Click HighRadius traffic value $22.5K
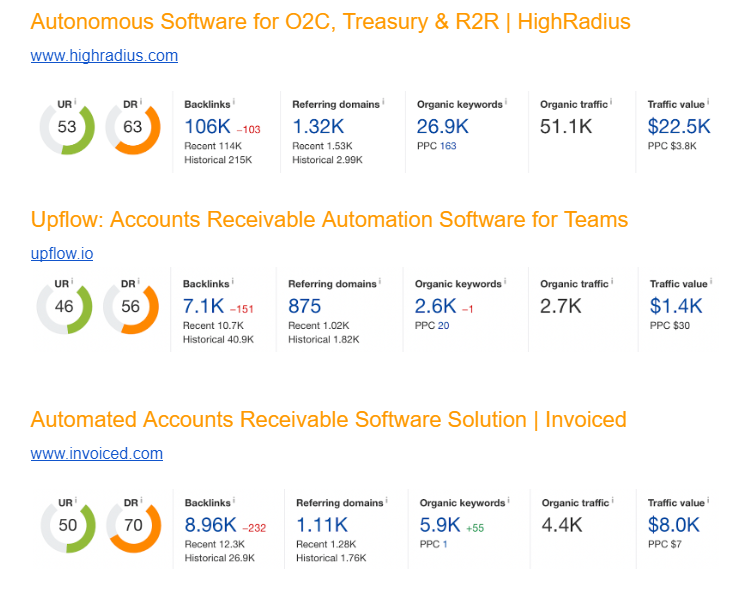 (679, 127)
